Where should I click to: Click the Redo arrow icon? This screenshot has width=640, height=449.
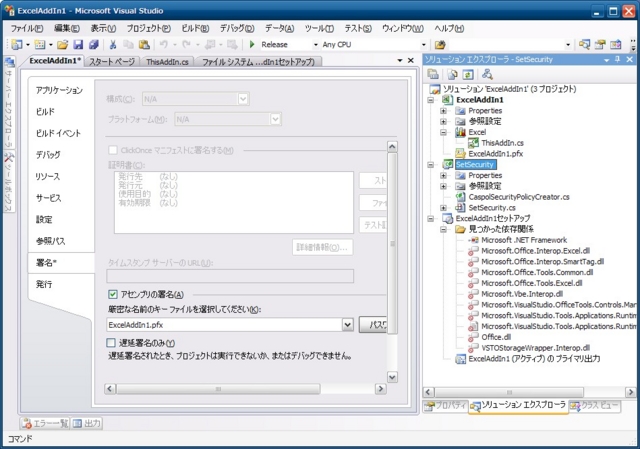[187, 44]
